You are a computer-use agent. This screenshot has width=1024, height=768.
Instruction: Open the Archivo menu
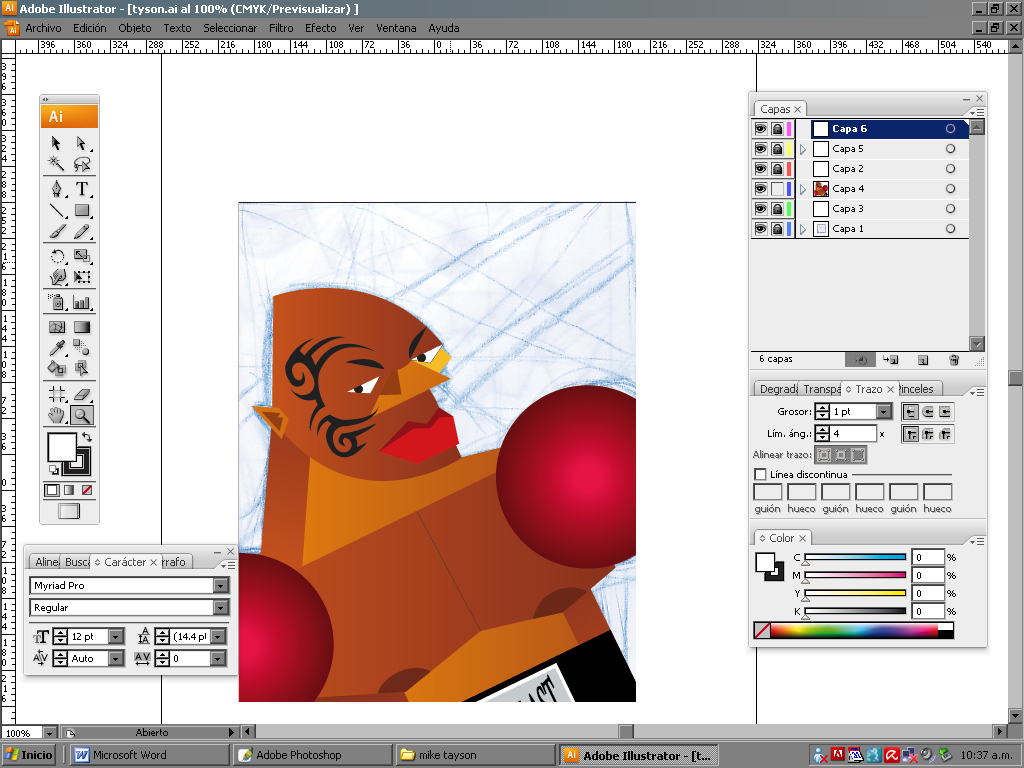point(43,28)
